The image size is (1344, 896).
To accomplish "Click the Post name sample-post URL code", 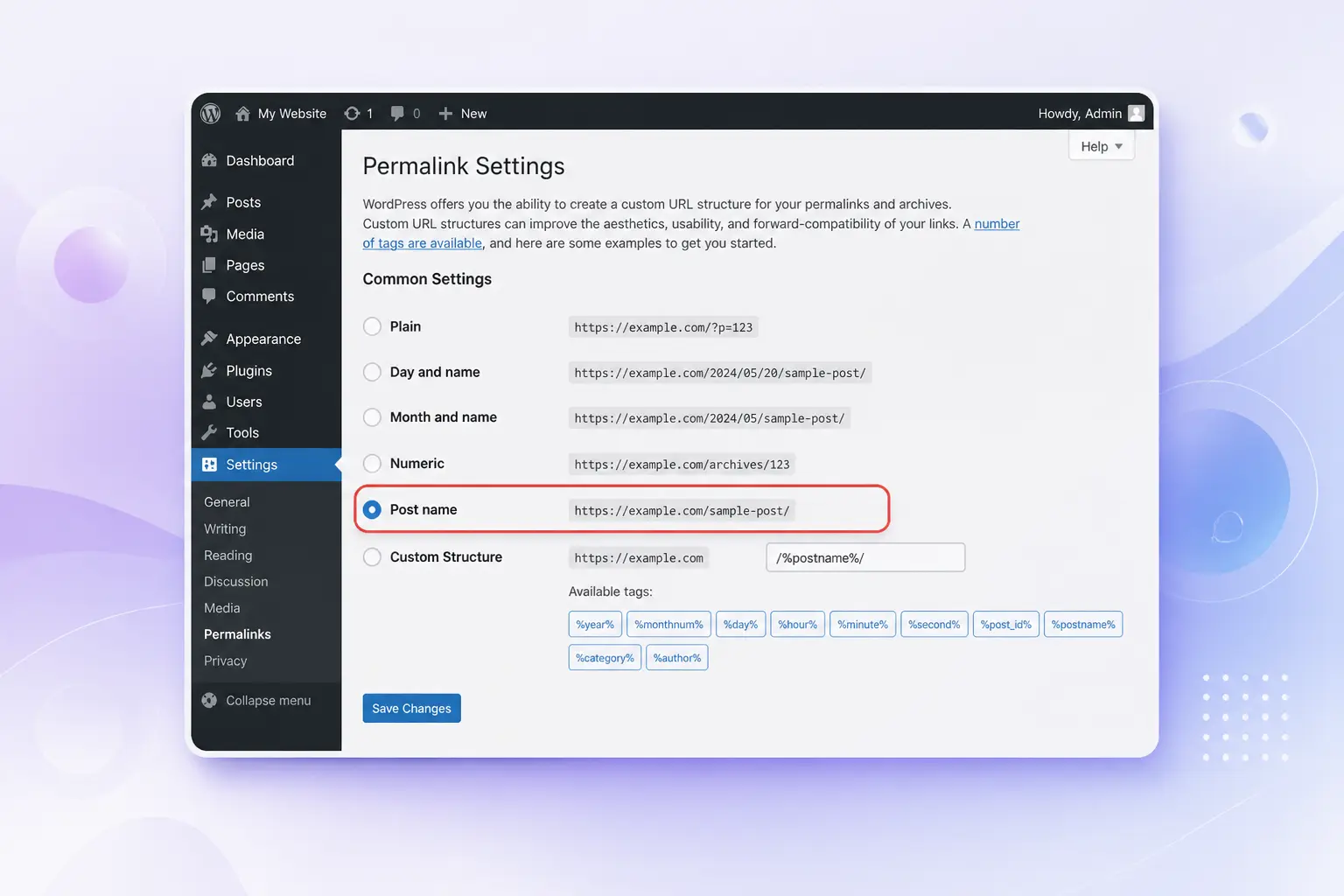I will pyautogui.click(x=682, y=510).
